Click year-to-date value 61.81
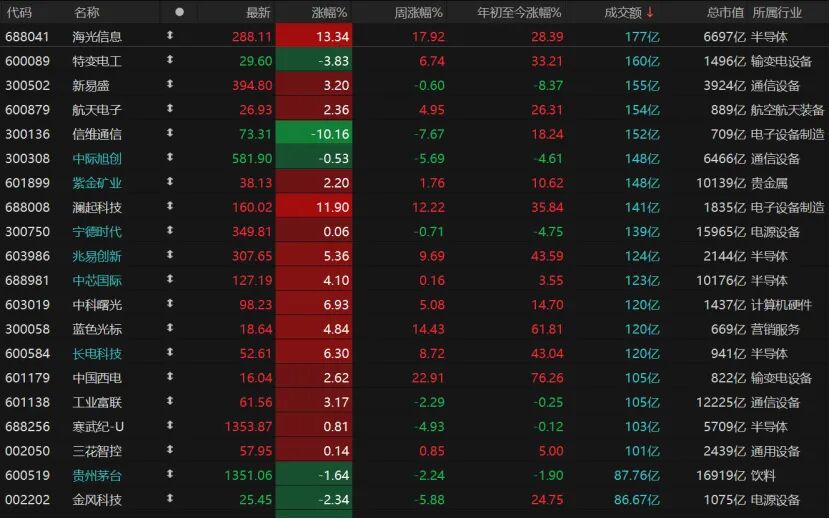830x519 pixels. [547, 329]
